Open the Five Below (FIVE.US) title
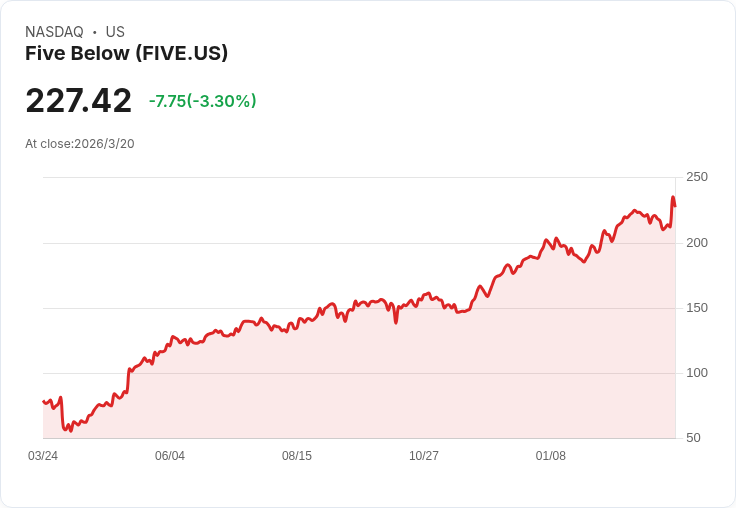This screenshot has height=508, width=736. pyautogui.click(x=126, y=53)
